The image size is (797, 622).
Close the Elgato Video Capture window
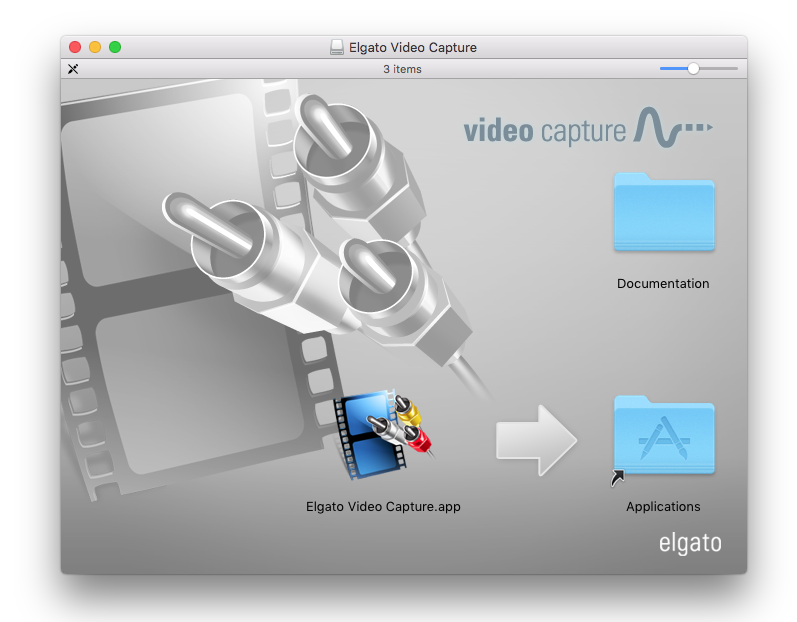pyautogui.click(x=75, y=47)
